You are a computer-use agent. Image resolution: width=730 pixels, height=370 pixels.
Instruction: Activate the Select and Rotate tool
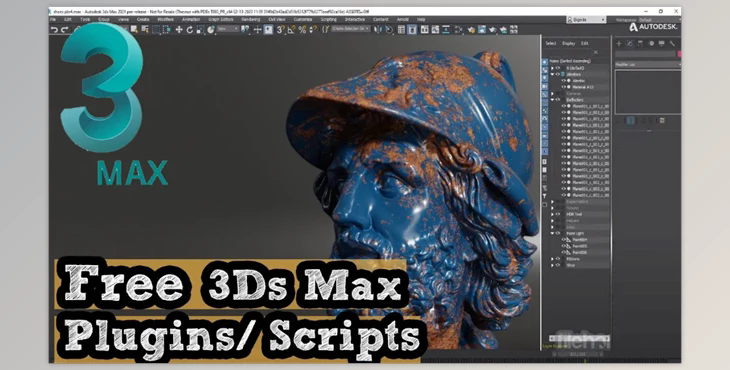(x=189, y=29)
